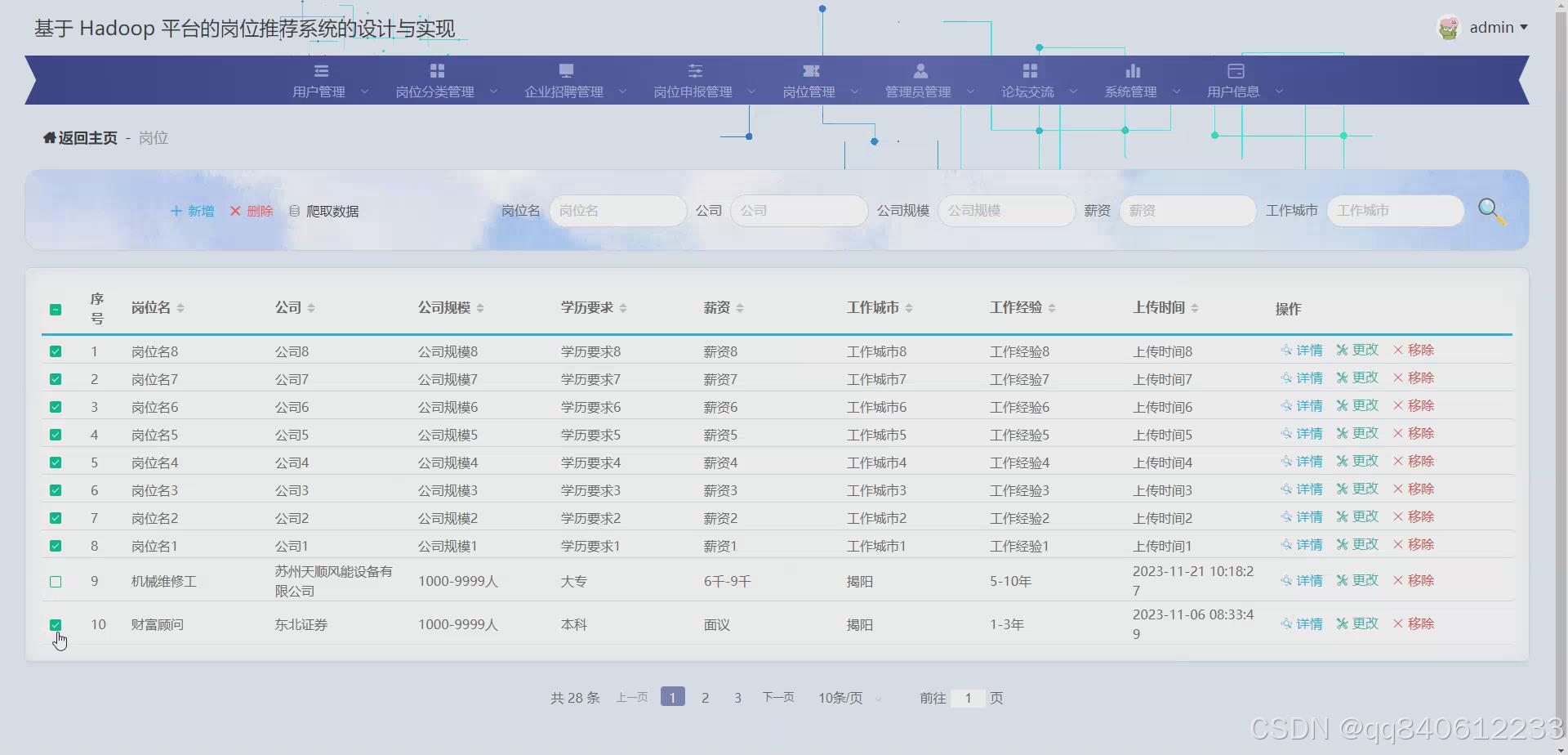Sort by 薪资 column arrows
The width and height of the screenshot is (1568, 755).
click(x=740, y=308)
